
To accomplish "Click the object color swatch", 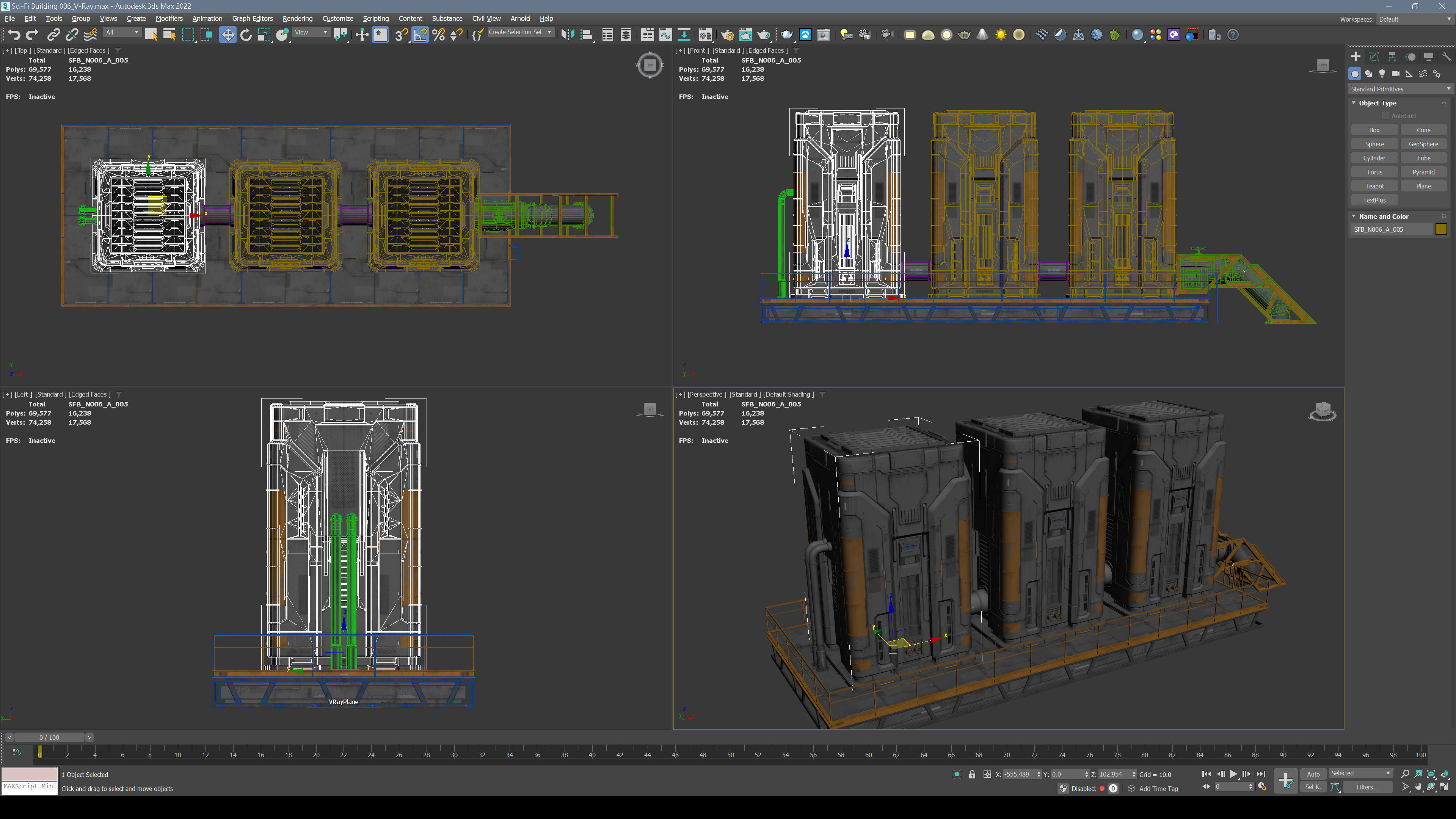I will tap(1441, 229).
